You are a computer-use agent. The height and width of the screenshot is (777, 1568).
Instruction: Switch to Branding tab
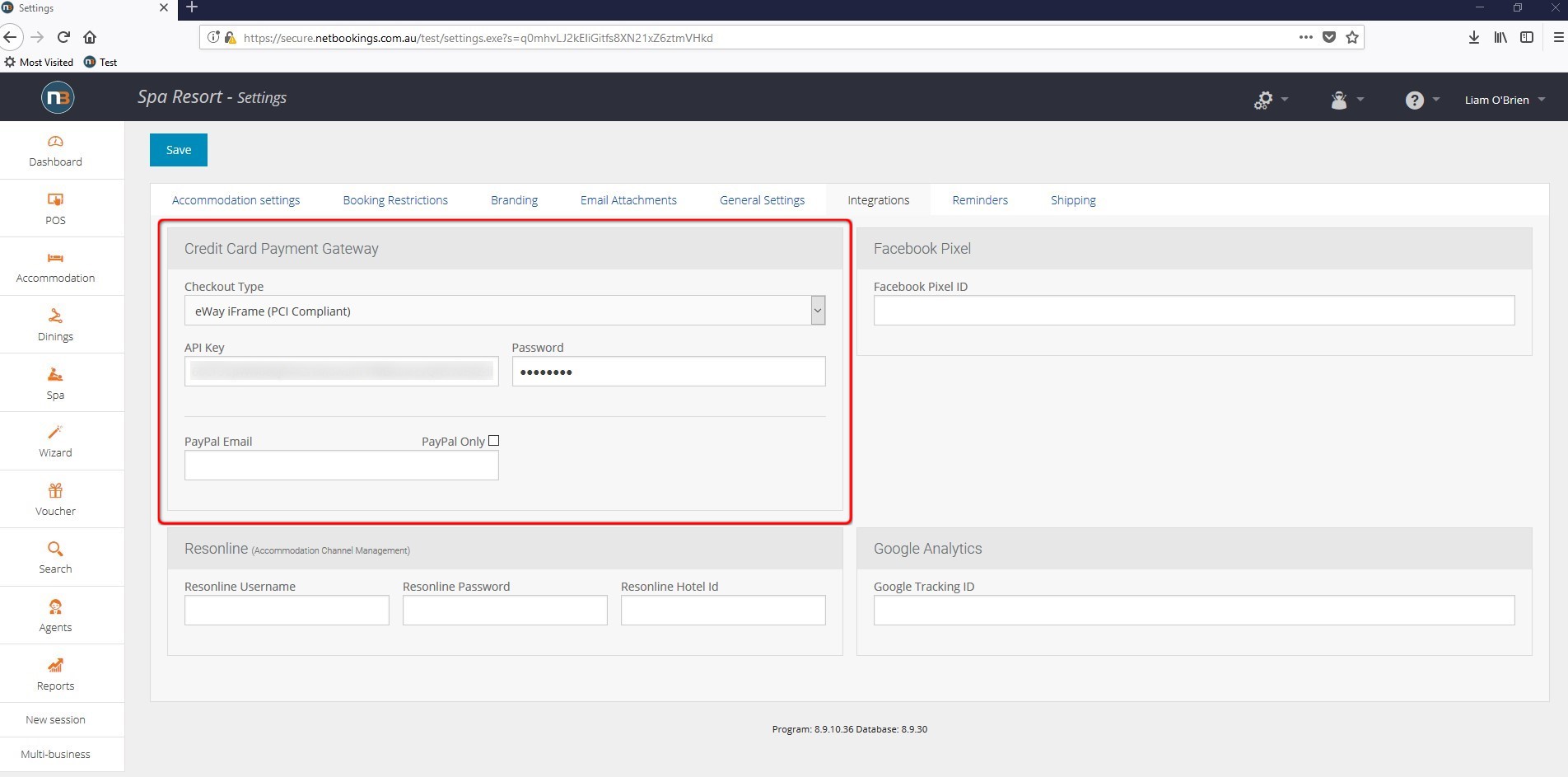(x=514, y=200)
